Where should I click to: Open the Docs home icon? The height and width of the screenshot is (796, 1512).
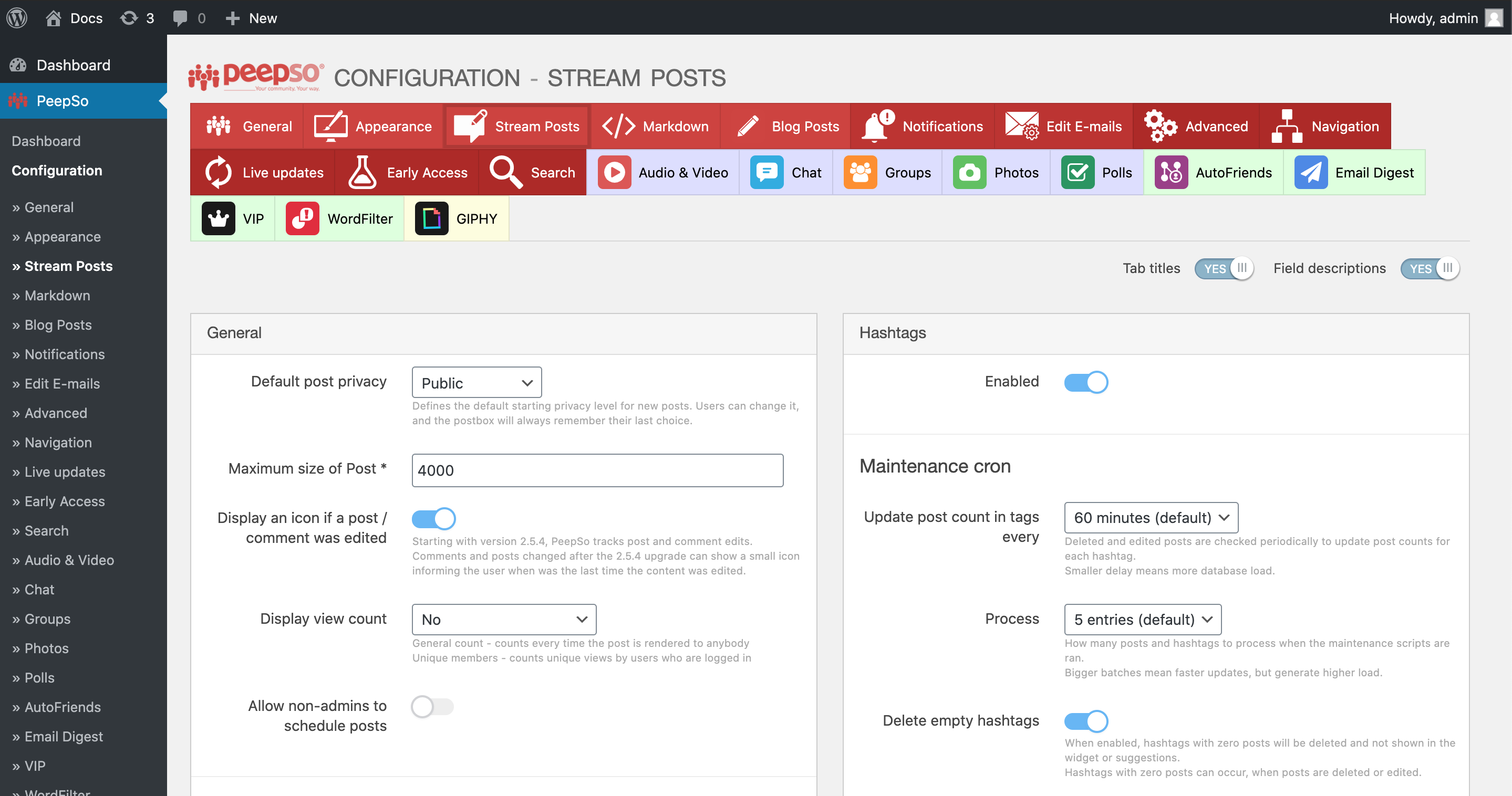54,18
